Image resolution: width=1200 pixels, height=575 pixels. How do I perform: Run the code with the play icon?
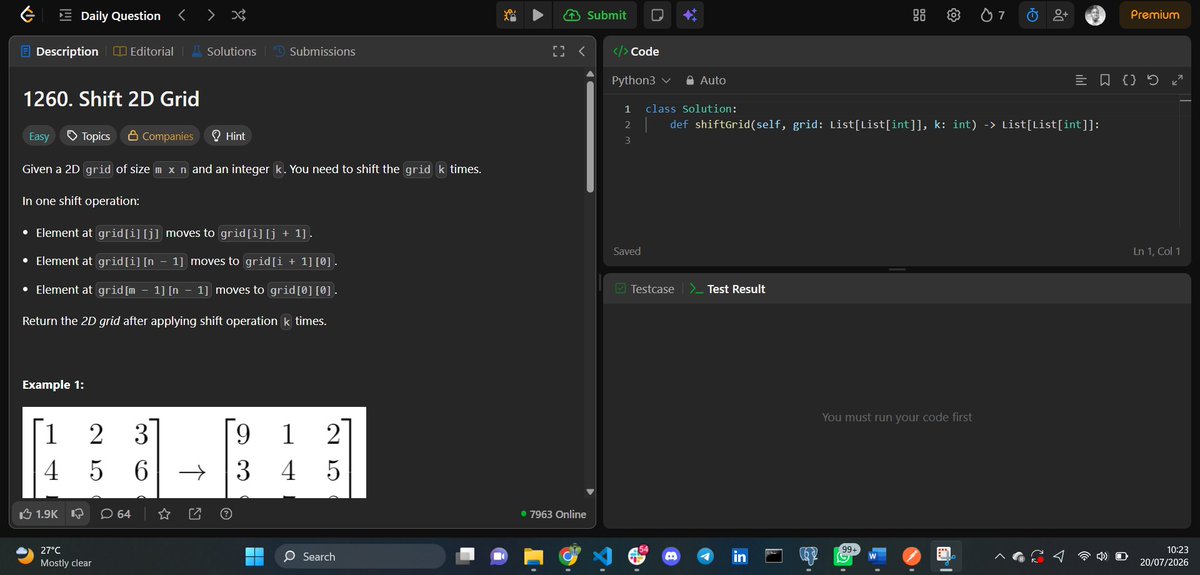coord(538,15)
